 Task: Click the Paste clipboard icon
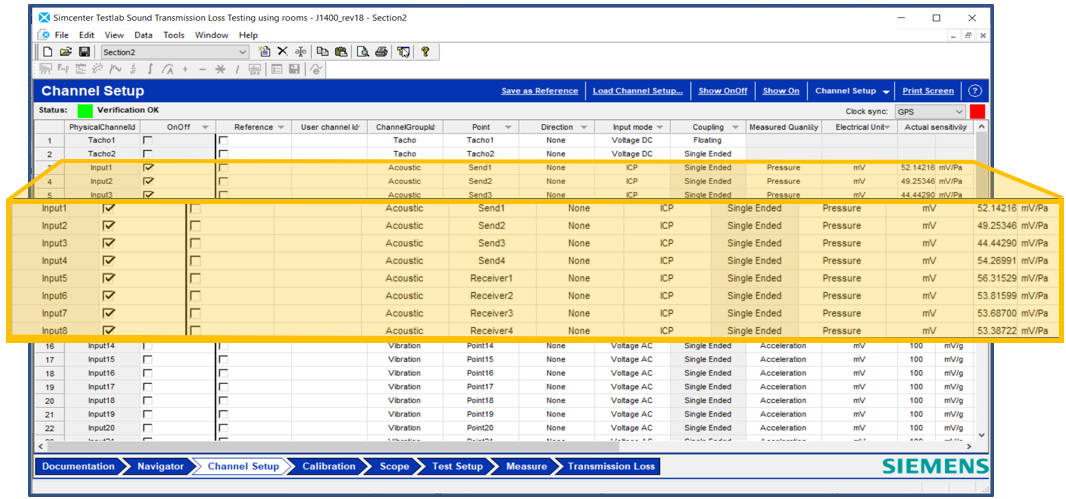coord(341,52)
